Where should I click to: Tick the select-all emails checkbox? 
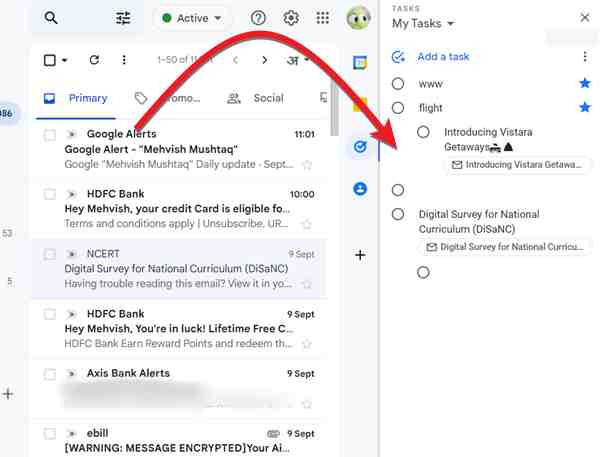pos(50,60)
